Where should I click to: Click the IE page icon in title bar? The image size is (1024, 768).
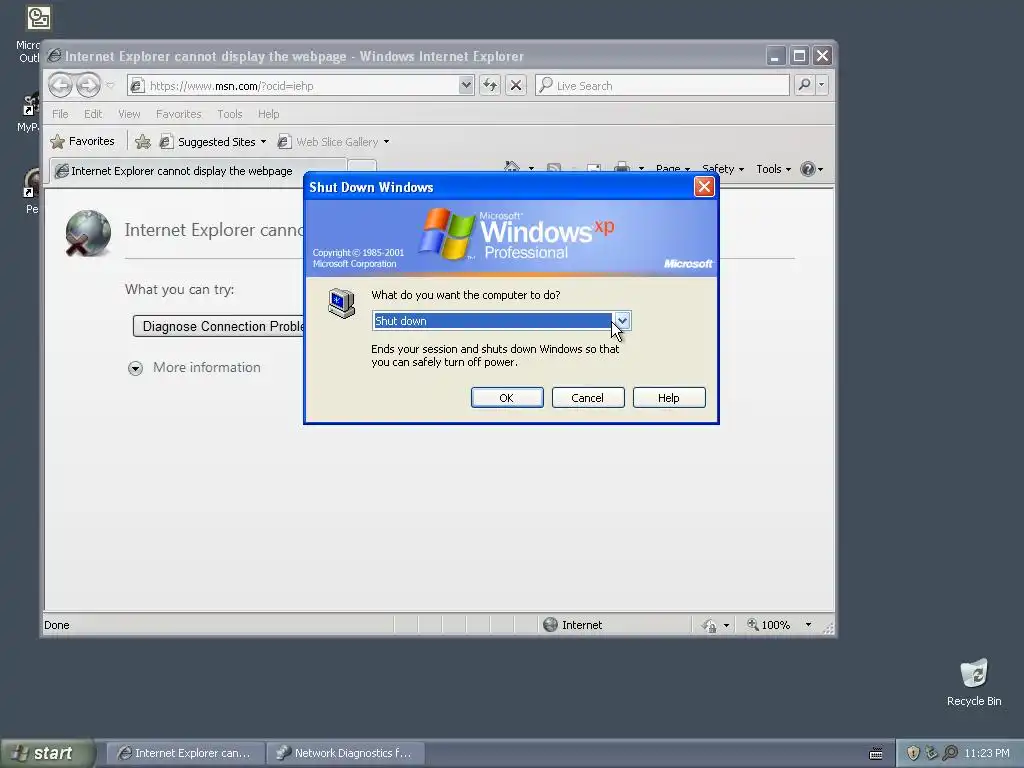click(54, 56)
